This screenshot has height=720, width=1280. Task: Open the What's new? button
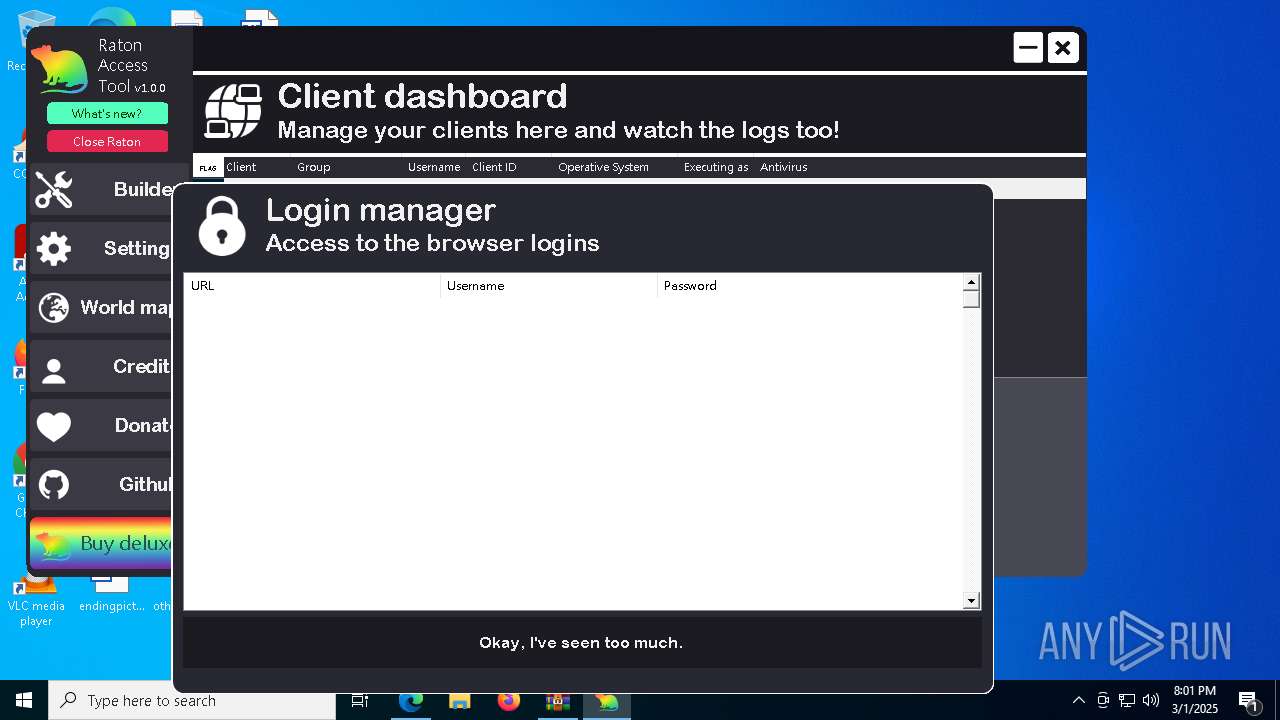(x=107, y=113)
